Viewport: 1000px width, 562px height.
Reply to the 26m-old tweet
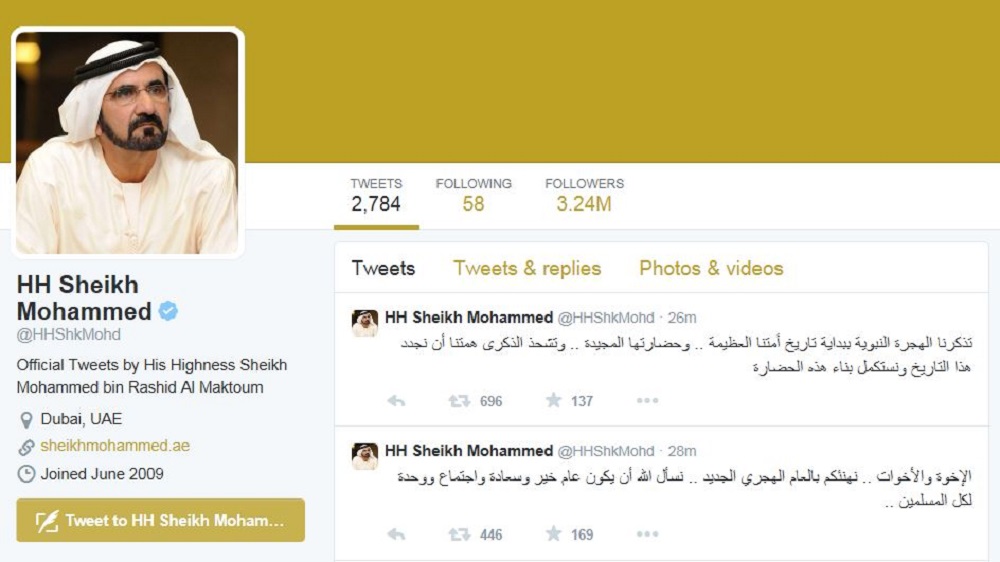(396, 401)
